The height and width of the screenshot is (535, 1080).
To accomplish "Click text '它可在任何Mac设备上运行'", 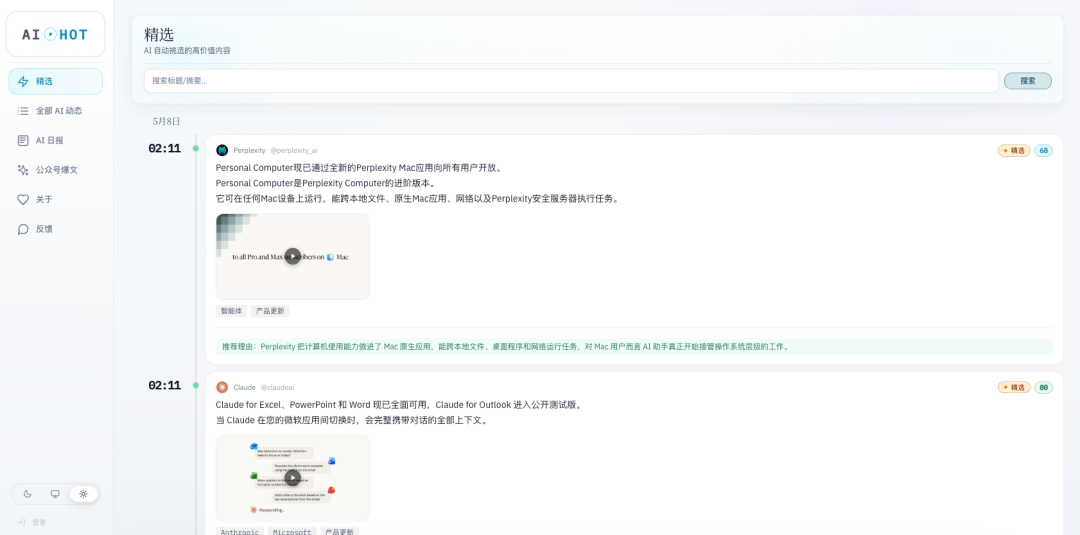I will coord(271,199).
